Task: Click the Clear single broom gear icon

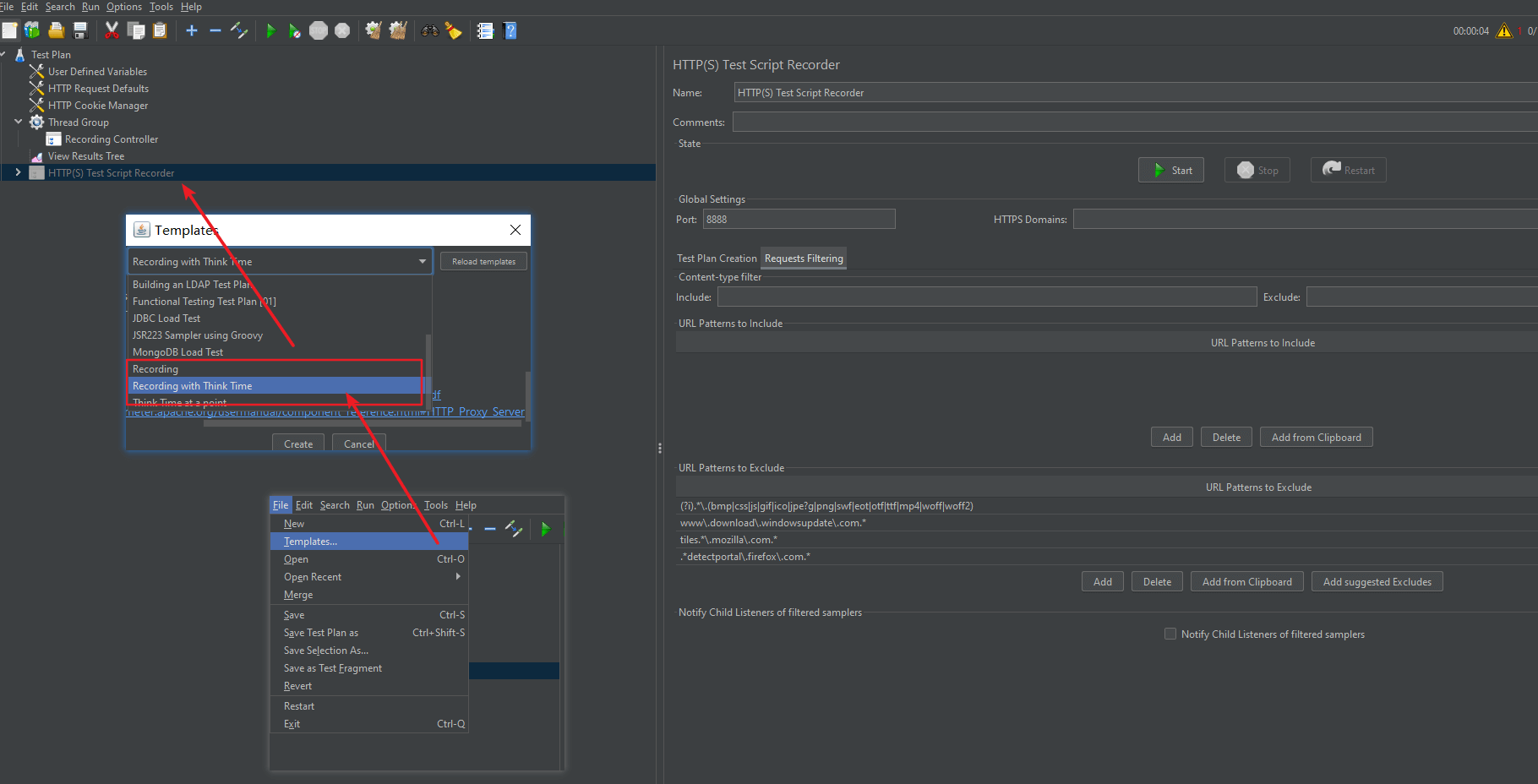Action: [373, 30]
